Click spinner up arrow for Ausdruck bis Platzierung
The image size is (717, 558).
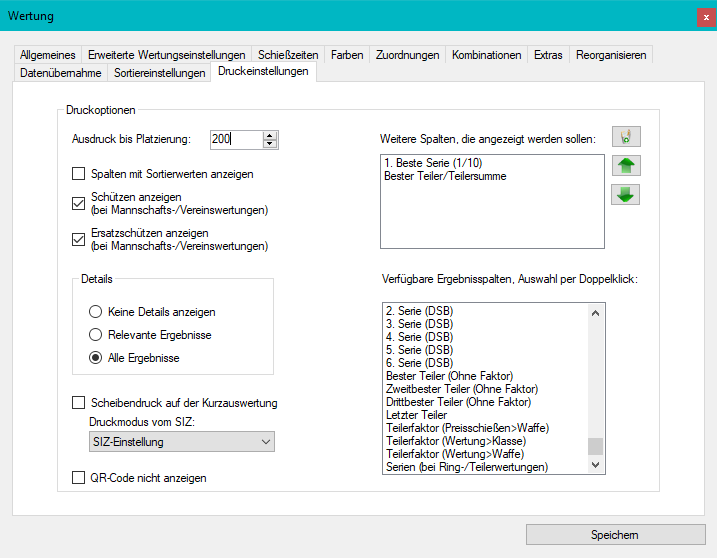(270, 136)
